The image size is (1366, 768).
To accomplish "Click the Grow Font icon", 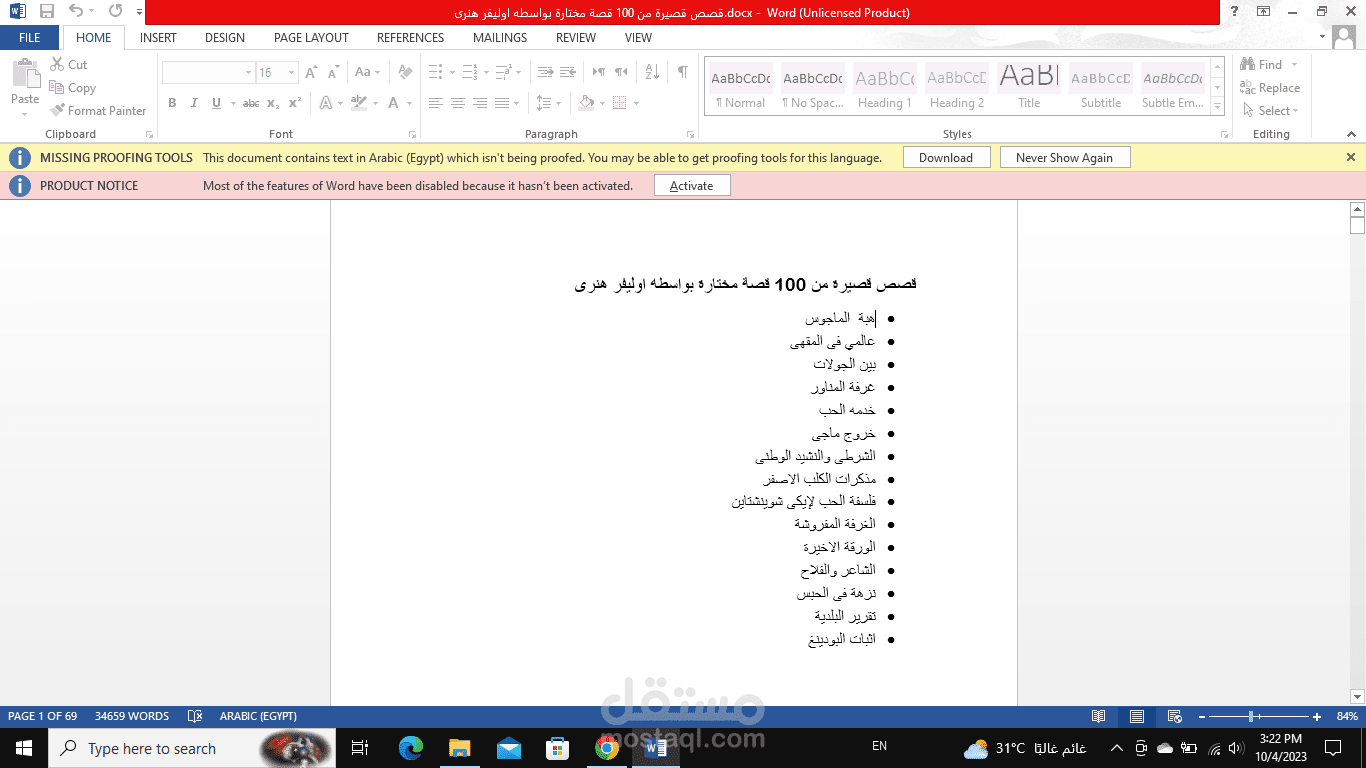I will pyautogui.click(x=311, y=72).
